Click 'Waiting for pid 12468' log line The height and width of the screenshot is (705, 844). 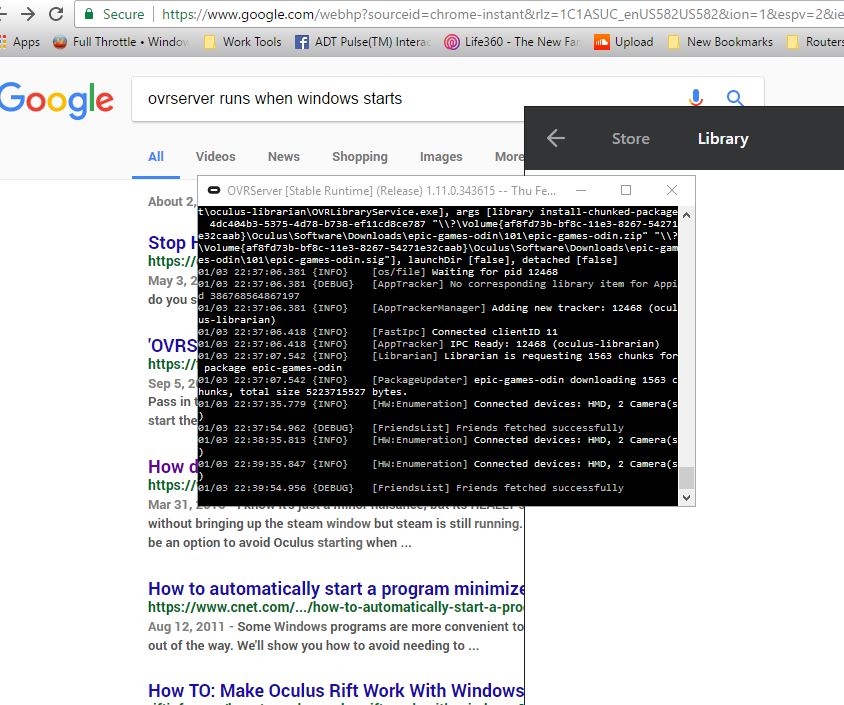378,272
